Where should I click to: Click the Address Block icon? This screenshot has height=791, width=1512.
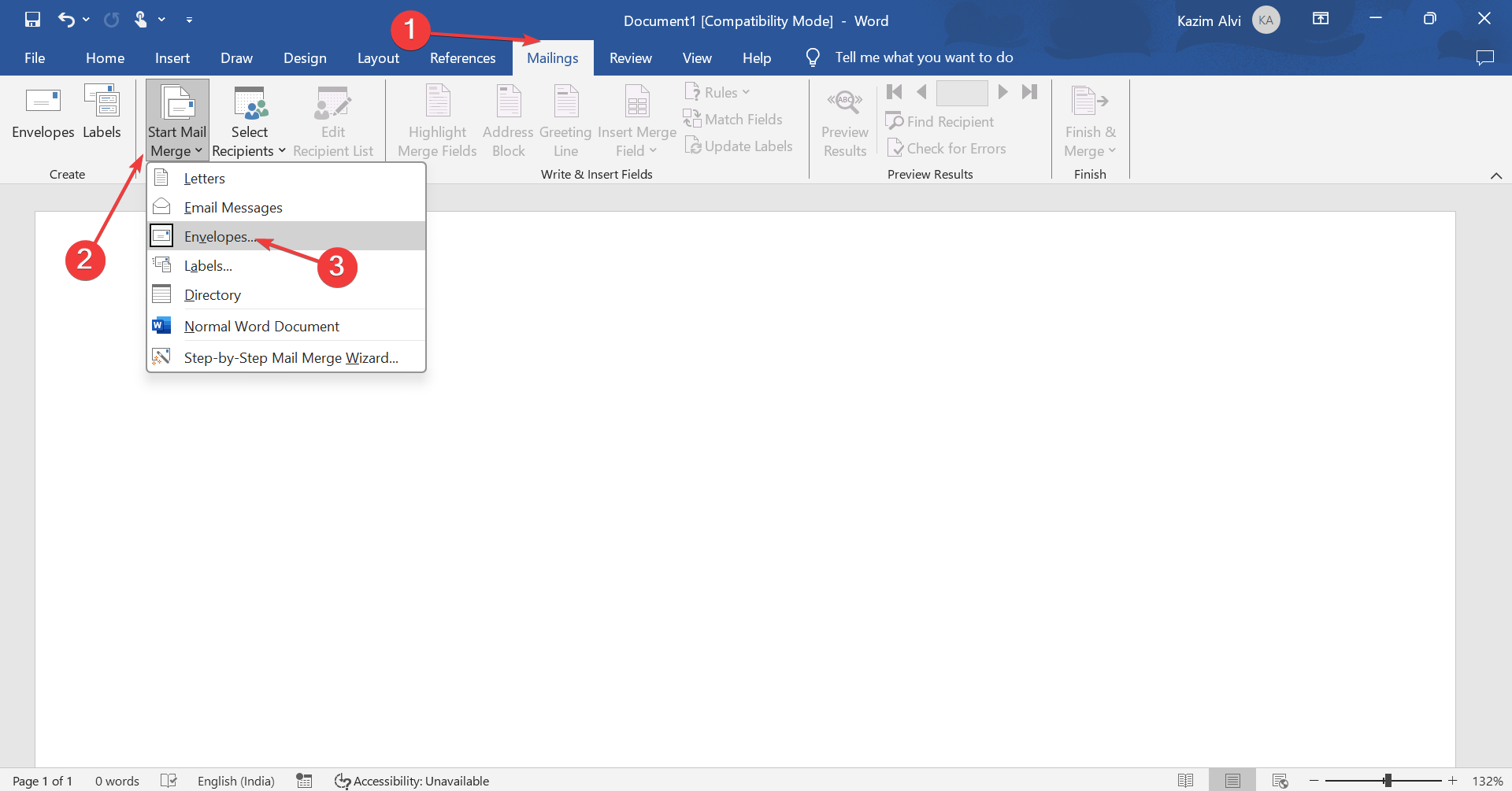coord(509,102)
